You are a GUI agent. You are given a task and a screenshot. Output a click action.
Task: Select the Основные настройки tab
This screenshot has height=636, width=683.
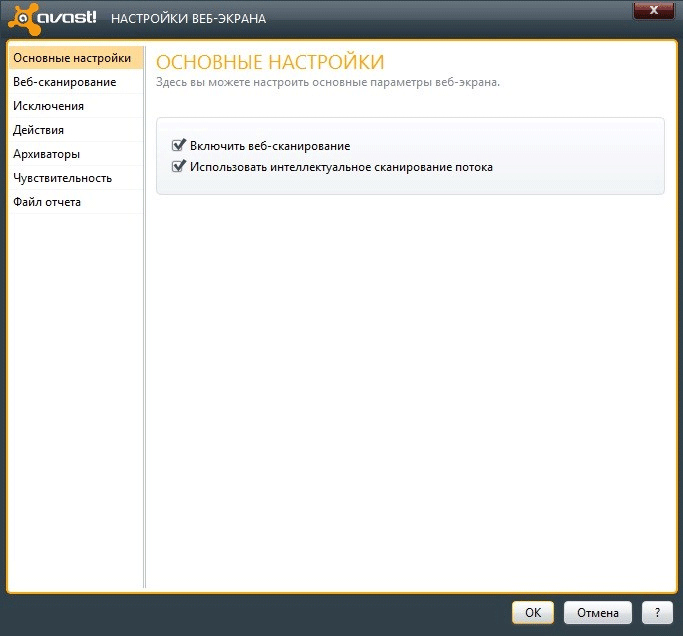(x=72, y=58)
